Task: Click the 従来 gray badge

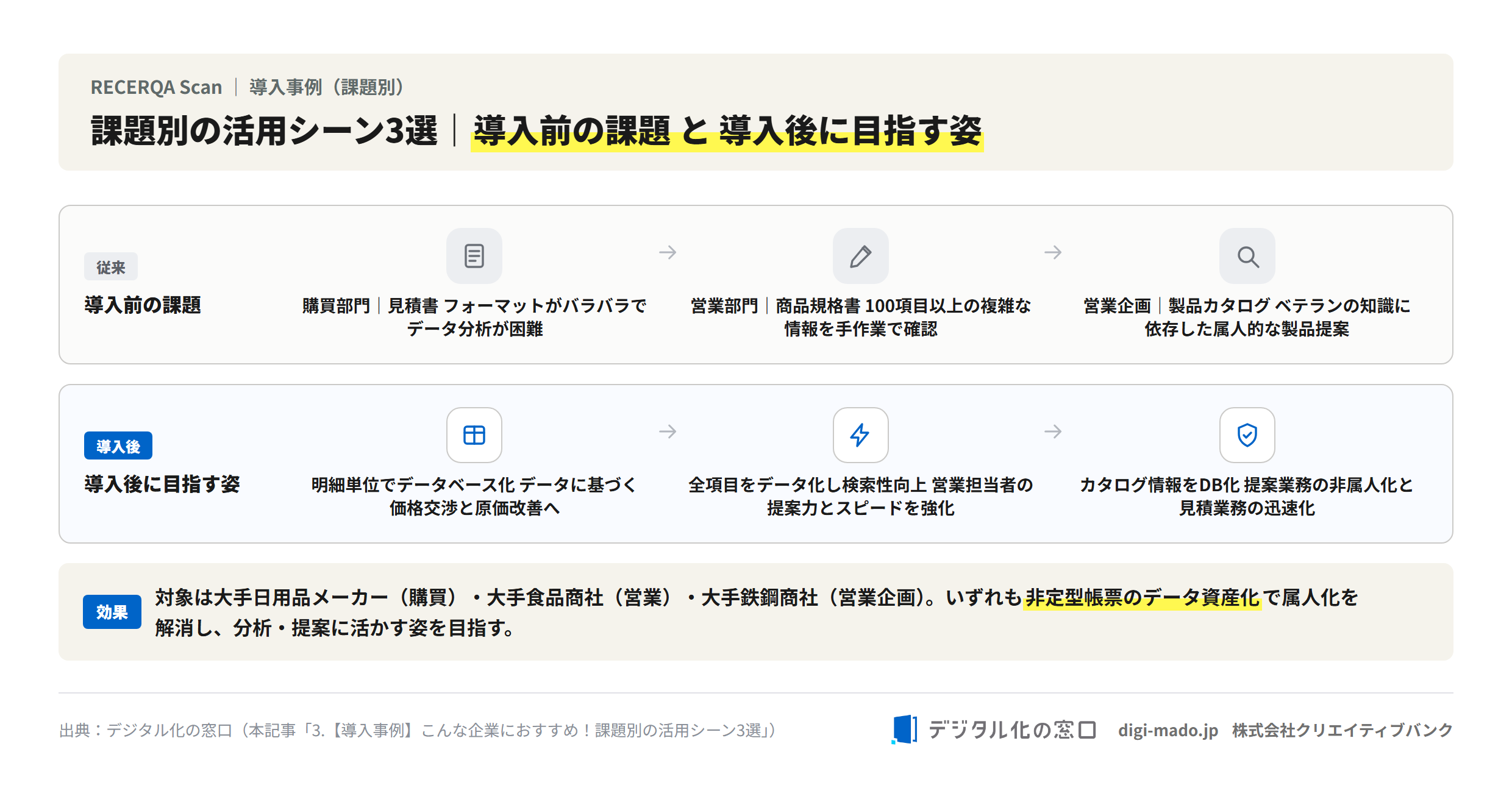Action: [x=111, y=267]
